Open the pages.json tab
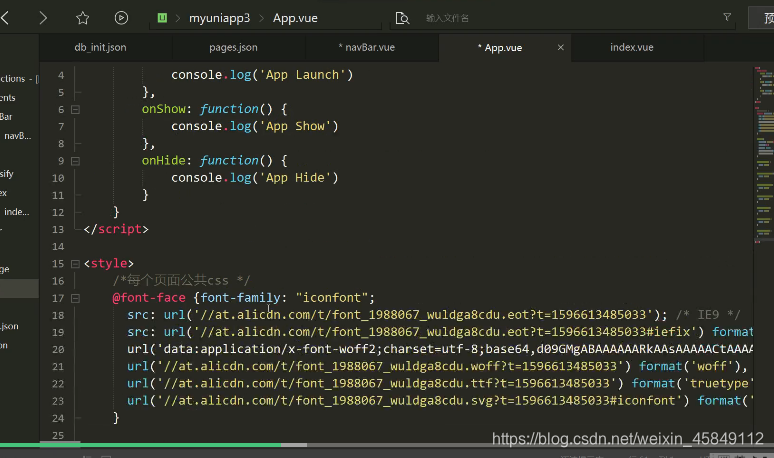774x458 pixels. tap(233, 47)
